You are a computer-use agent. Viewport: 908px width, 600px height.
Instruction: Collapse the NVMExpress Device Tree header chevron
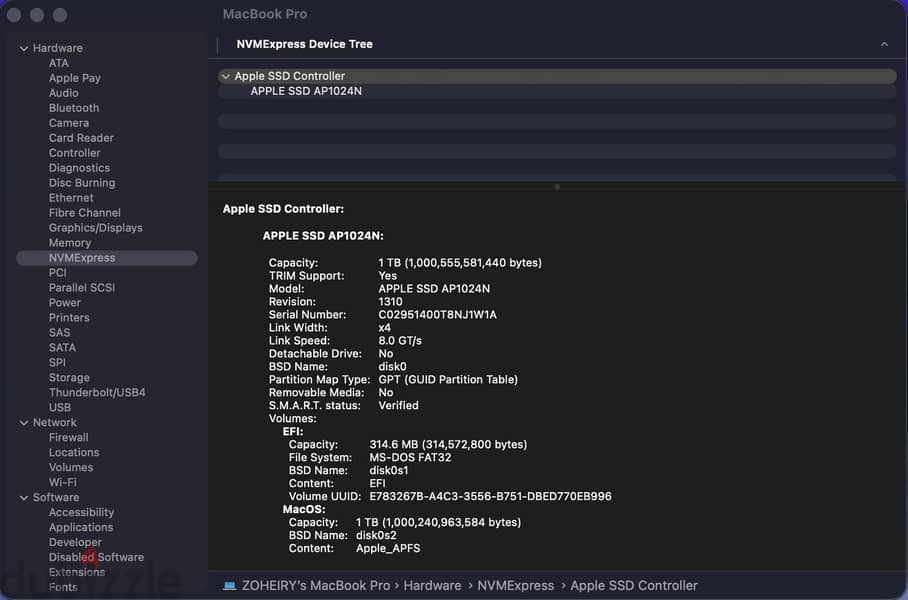pos(884,44)
